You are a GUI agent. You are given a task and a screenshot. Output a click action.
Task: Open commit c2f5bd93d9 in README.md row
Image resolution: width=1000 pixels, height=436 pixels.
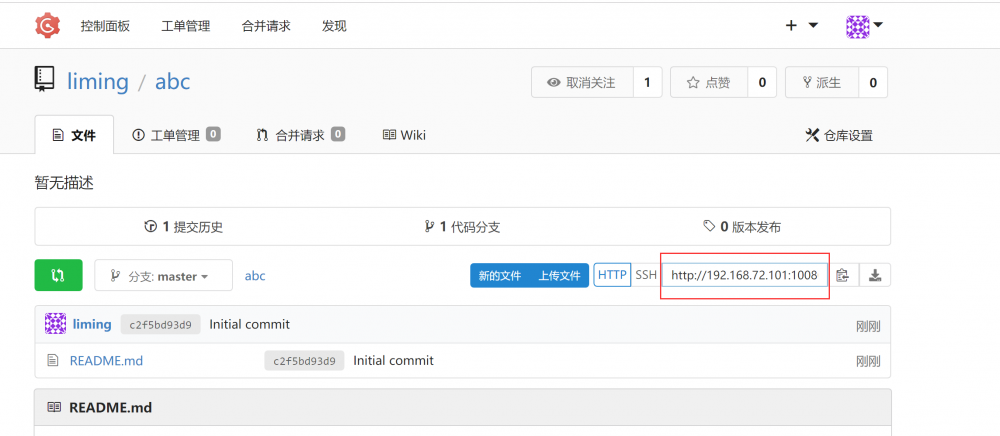click(304, 361)
